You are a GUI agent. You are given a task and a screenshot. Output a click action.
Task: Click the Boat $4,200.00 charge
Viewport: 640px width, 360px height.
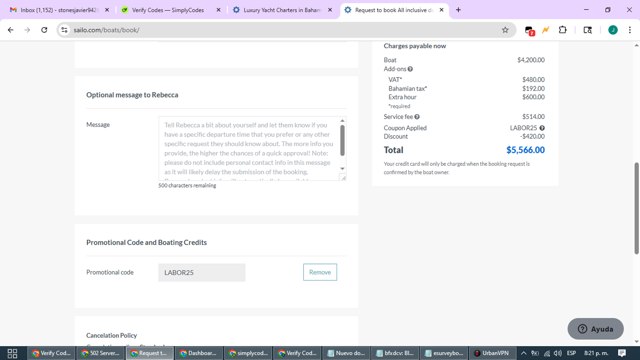[531, 60]
